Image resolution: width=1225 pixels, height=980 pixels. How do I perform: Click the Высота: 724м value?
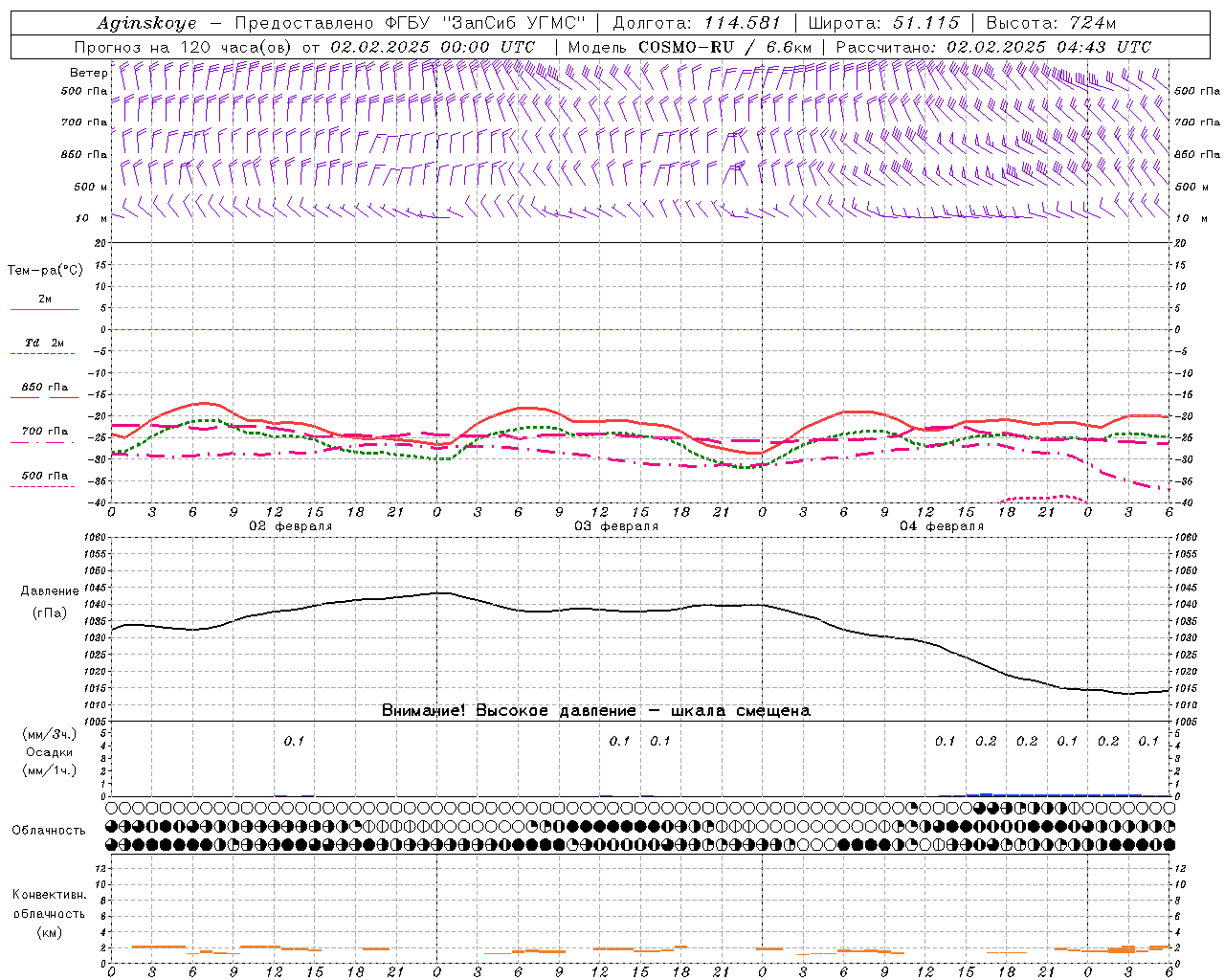1051,23
